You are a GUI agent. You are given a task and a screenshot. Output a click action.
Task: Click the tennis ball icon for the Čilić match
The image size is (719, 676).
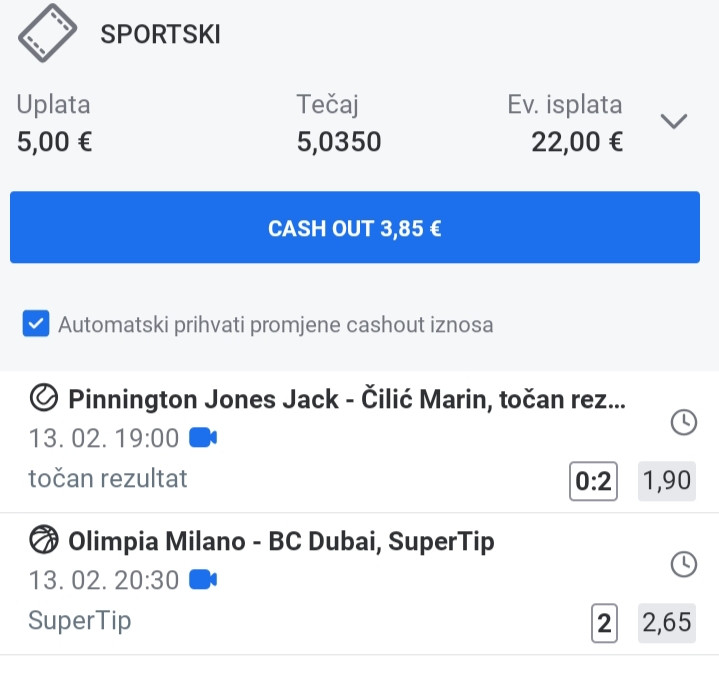pyautogui.click(x=44, y=398)
